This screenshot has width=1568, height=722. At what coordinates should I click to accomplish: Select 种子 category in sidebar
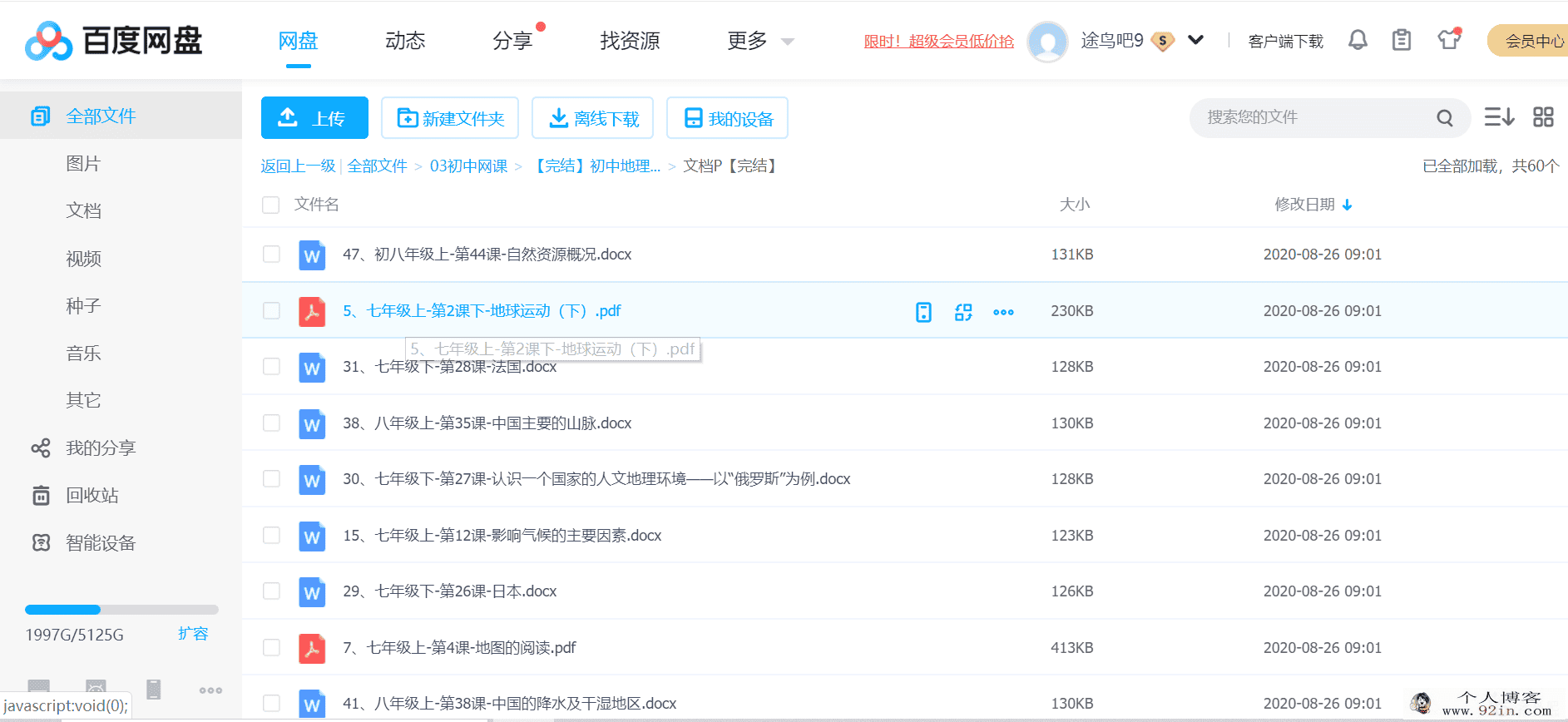[83, 305]
